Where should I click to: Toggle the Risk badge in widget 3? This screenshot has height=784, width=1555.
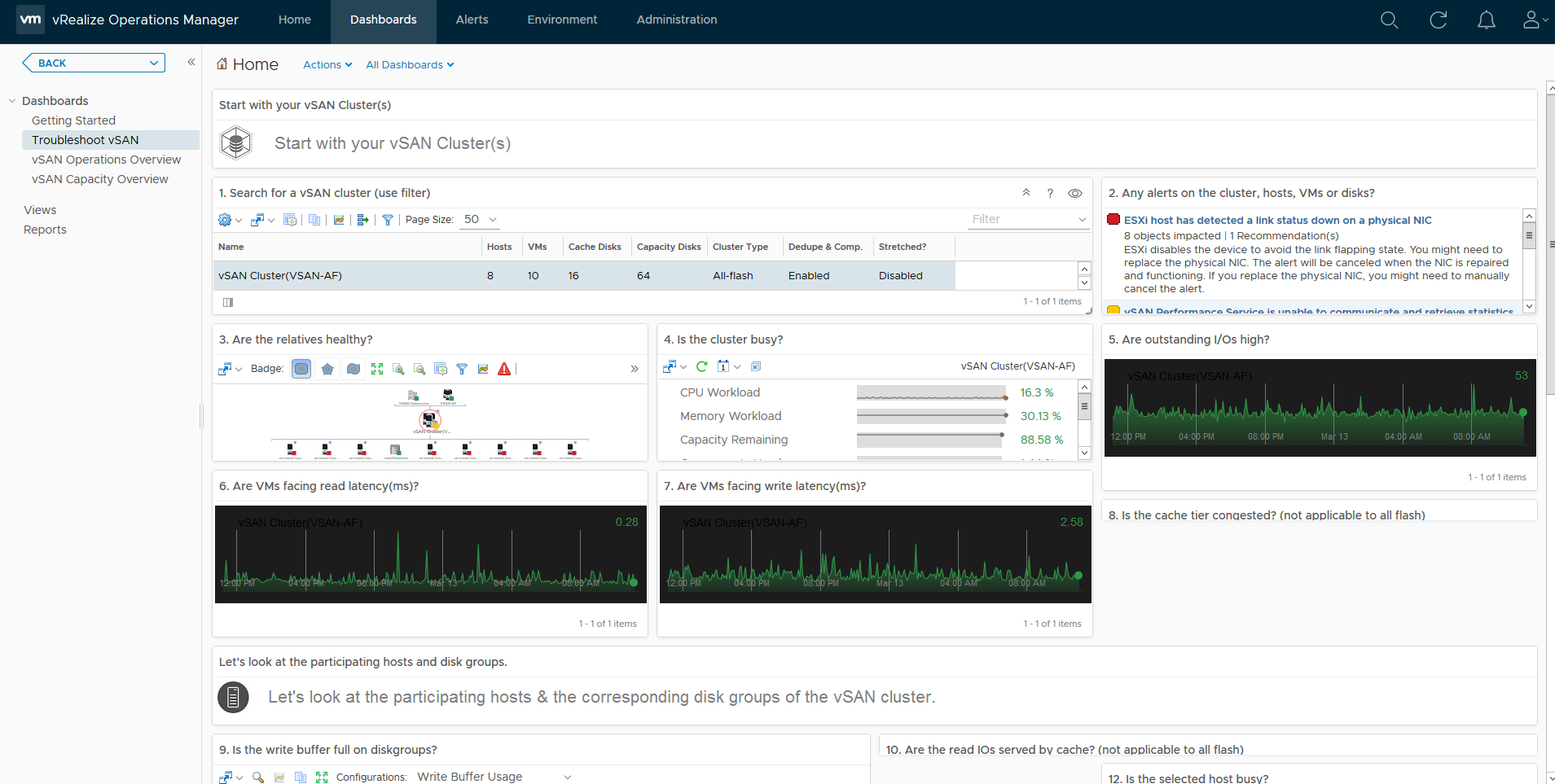(327, 369)
